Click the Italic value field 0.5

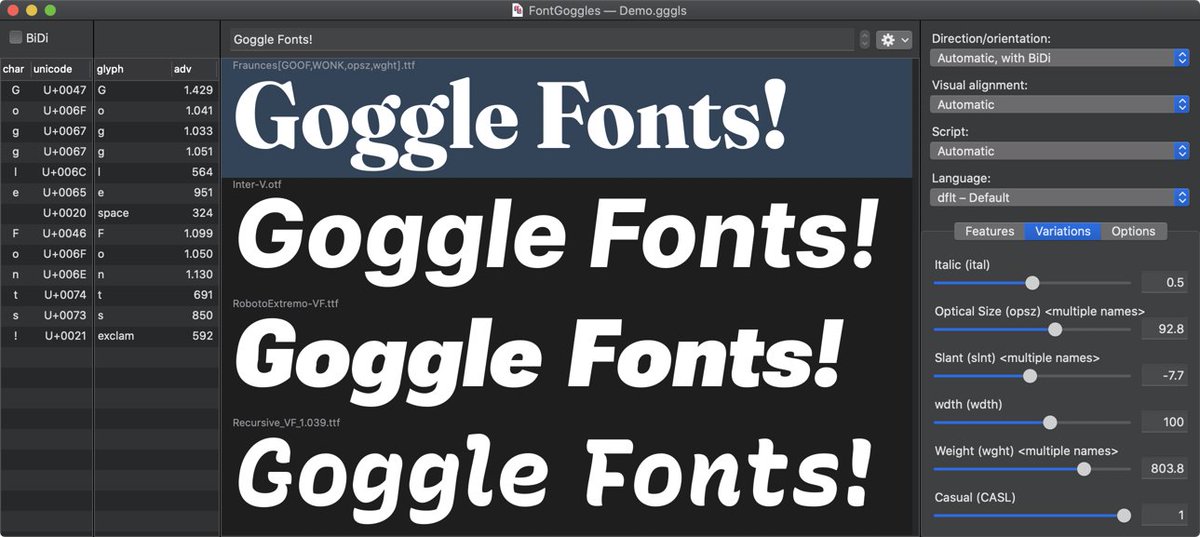pyautogui.click(x=1164, y=283)
